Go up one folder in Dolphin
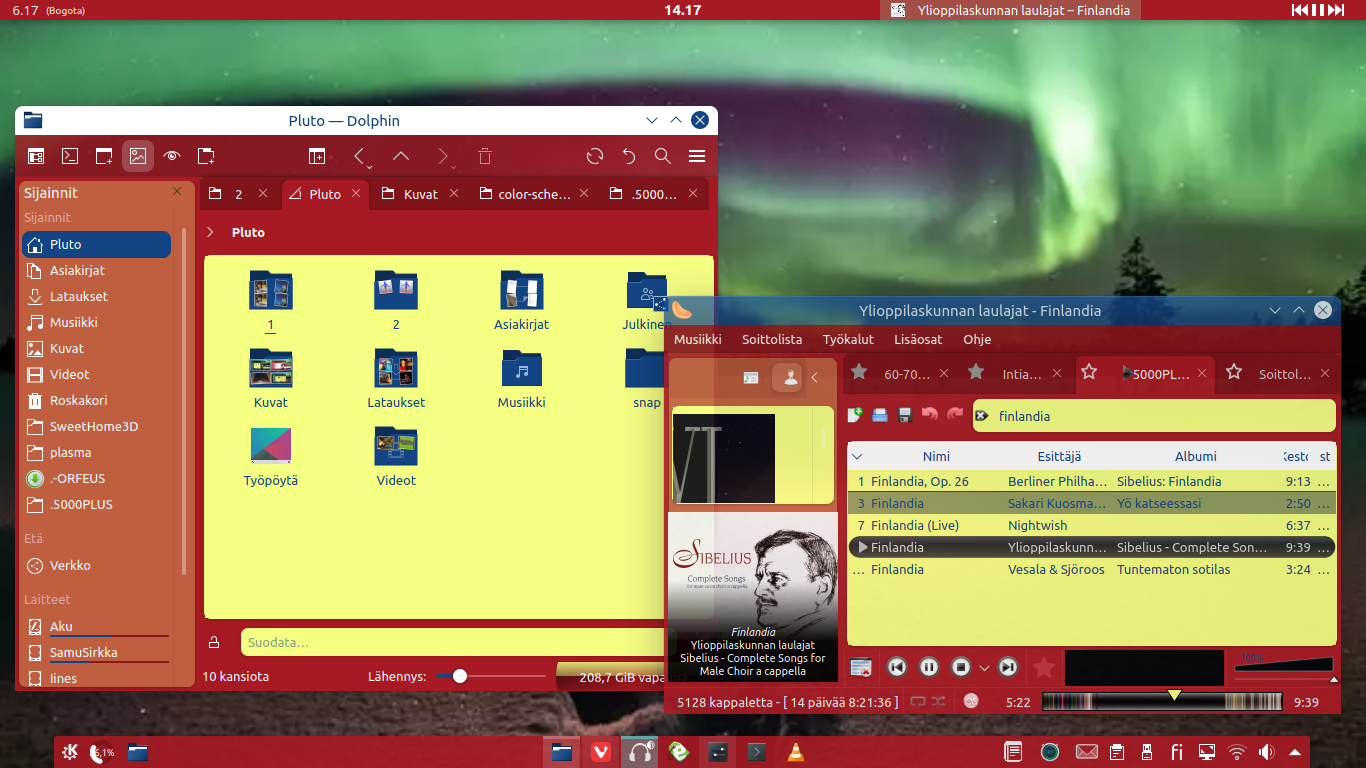This screenshot has height=768, width=1366. 401,156
